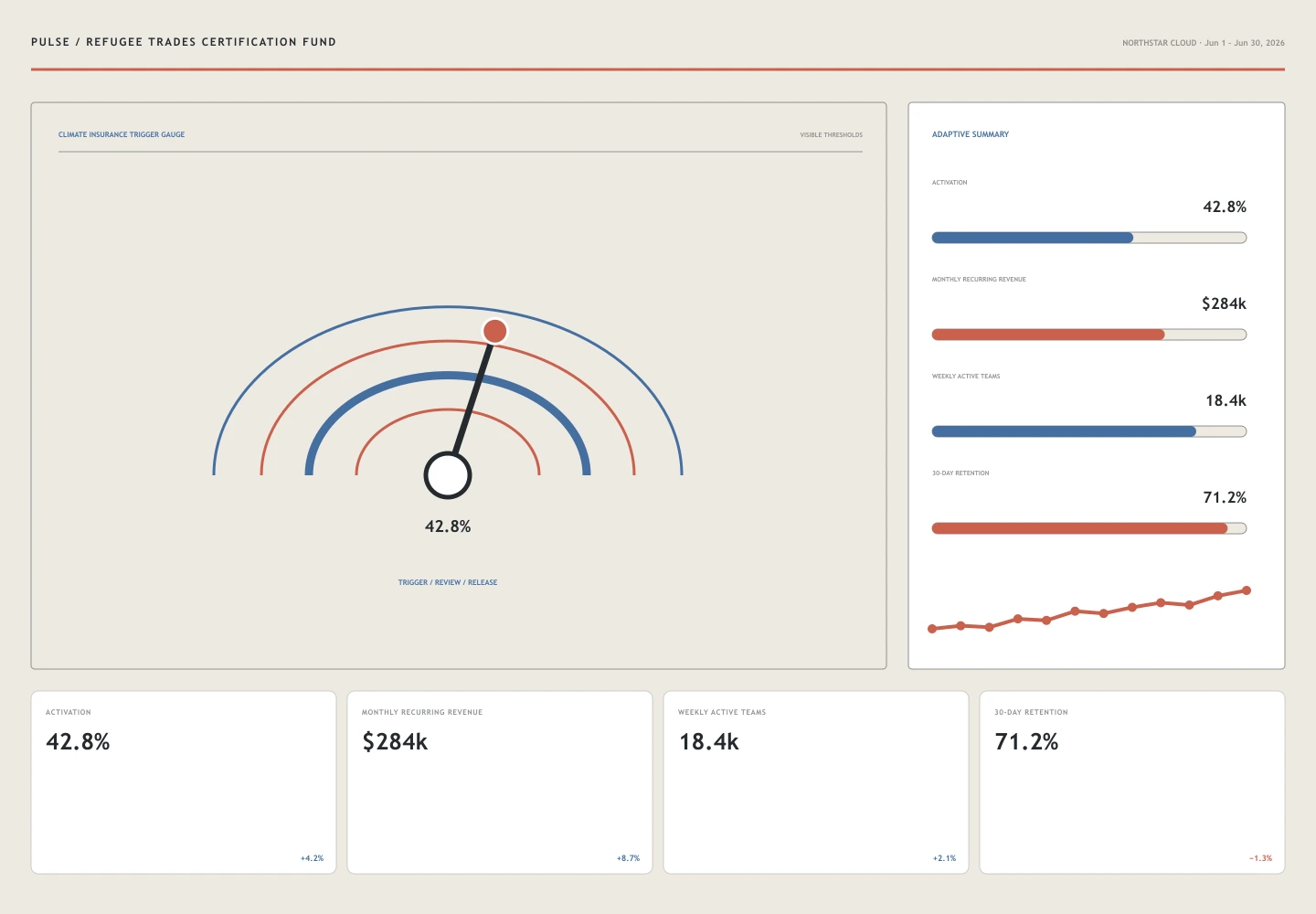Click the Activation label in Adaptive Summary
Image resolution: width=1316 pixels, height=914 pixels.
point(950,183)
